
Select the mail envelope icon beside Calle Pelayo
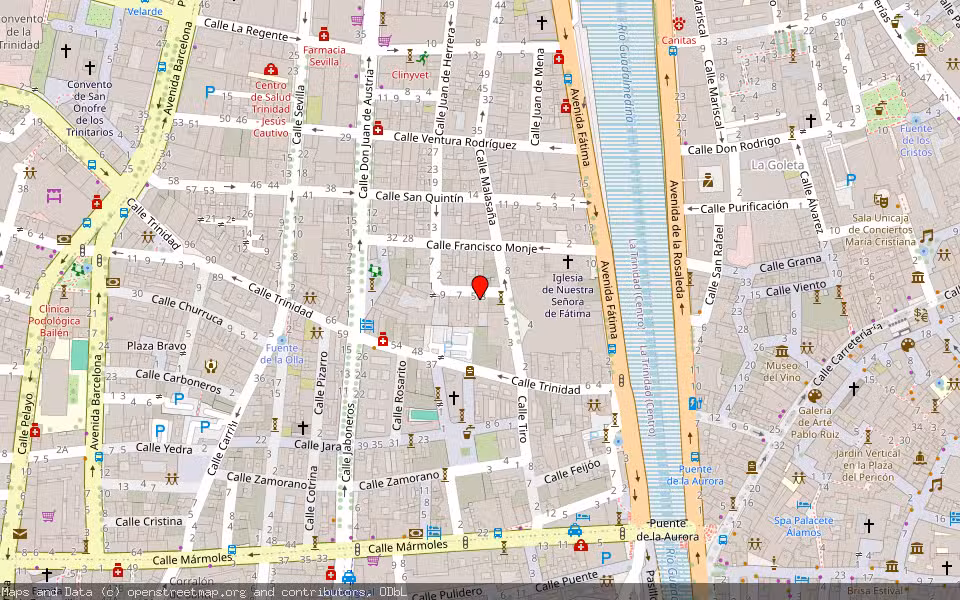pos(20,534)
